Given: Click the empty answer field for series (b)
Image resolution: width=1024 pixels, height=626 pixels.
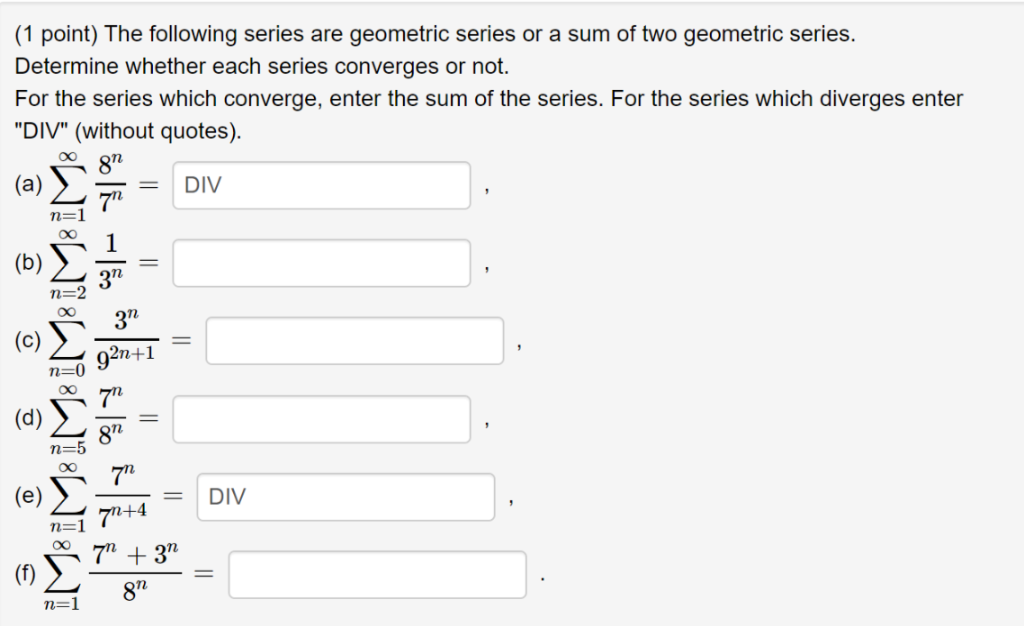Looking at the screenshot, I should point(320,262).
